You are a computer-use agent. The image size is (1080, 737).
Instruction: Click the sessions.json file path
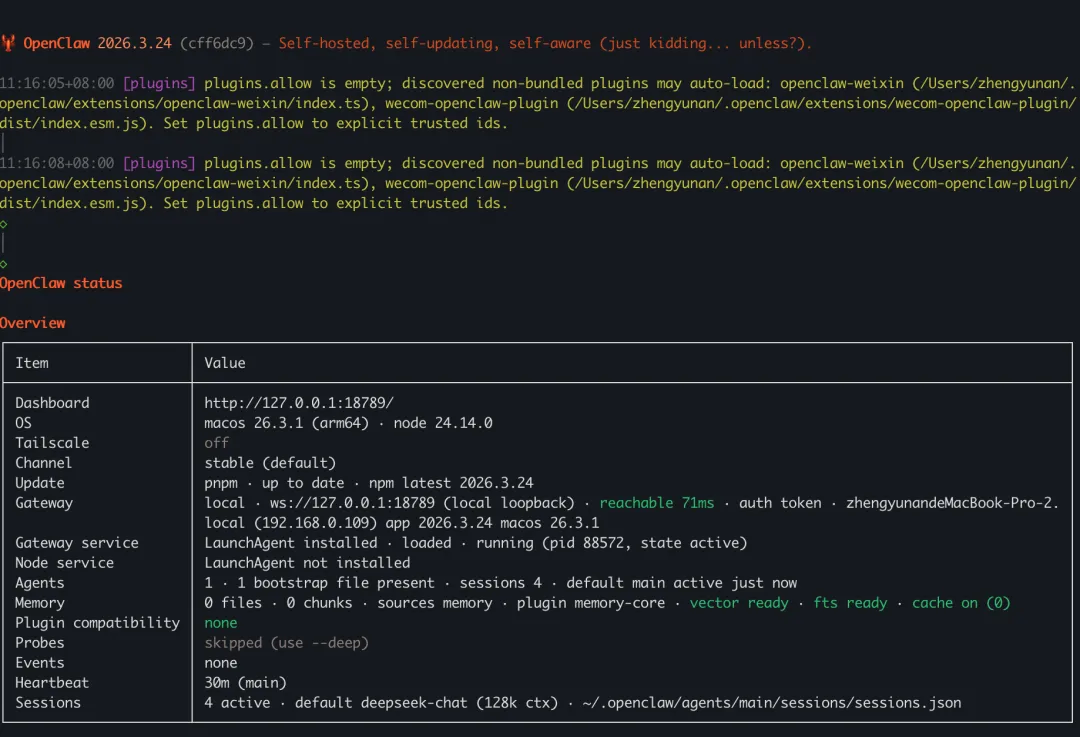[771, 703]
